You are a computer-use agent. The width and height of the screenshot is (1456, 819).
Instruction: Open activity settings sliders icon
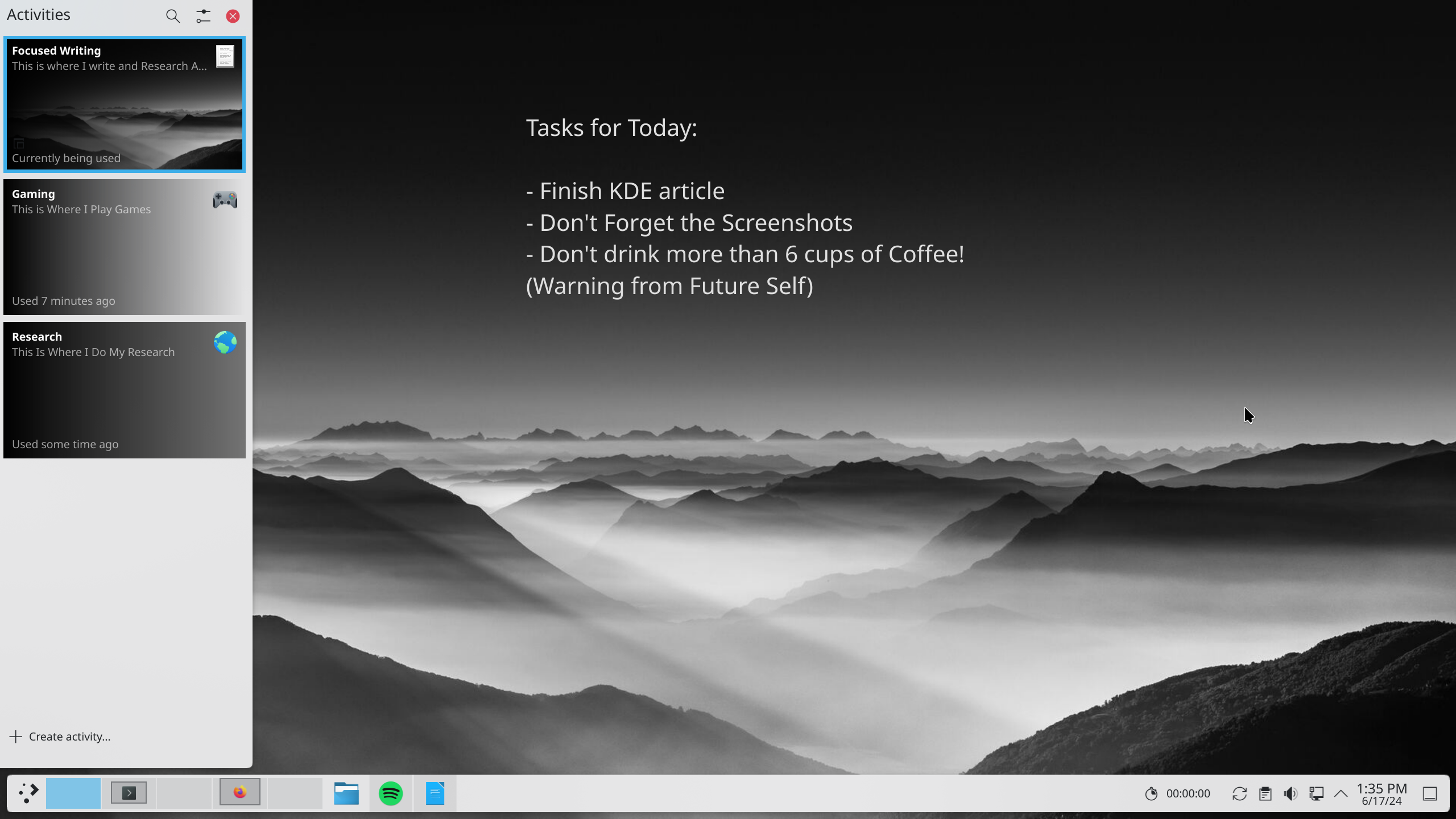[x=203, y=16]
